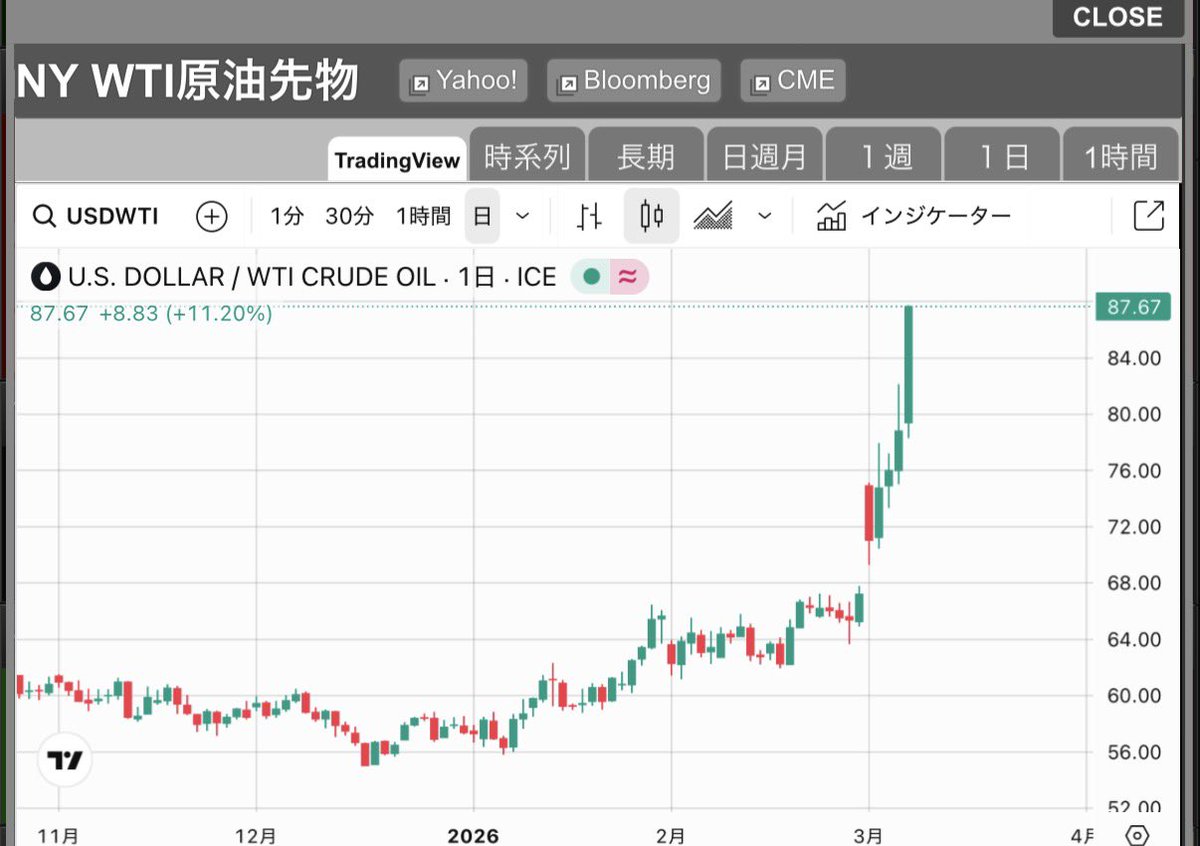The image size is (1200, 846).
Task: Click the 64.00 price scale label
Action: click(1133, 639)
